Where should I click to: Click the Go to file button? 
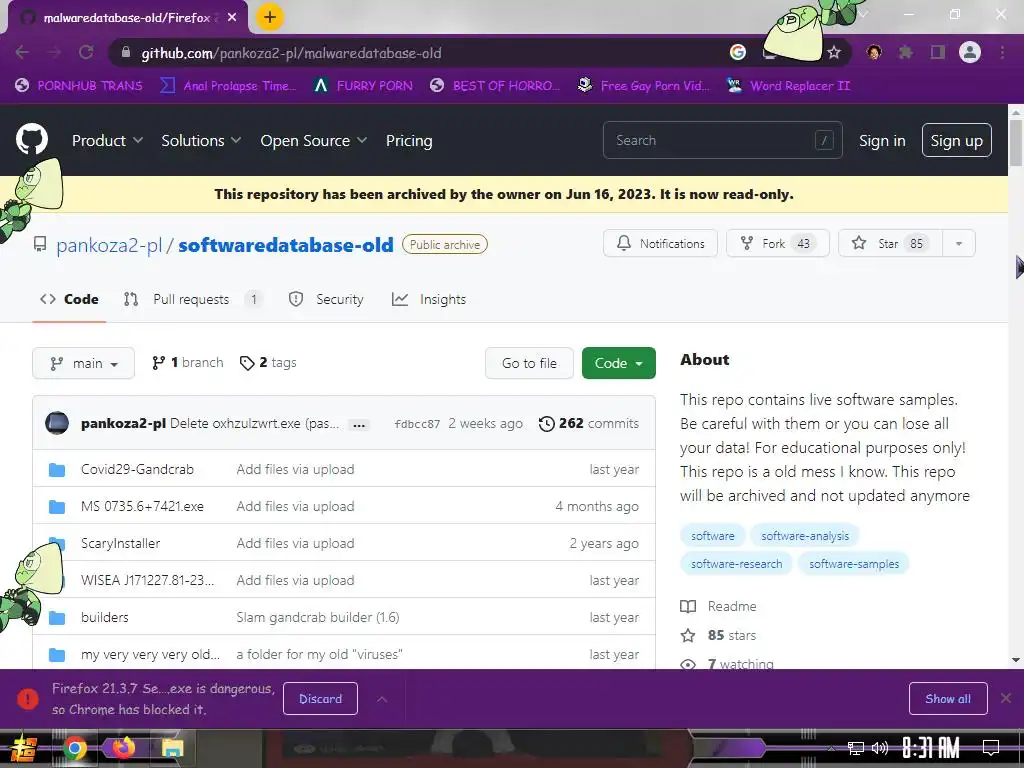point(529,363)
